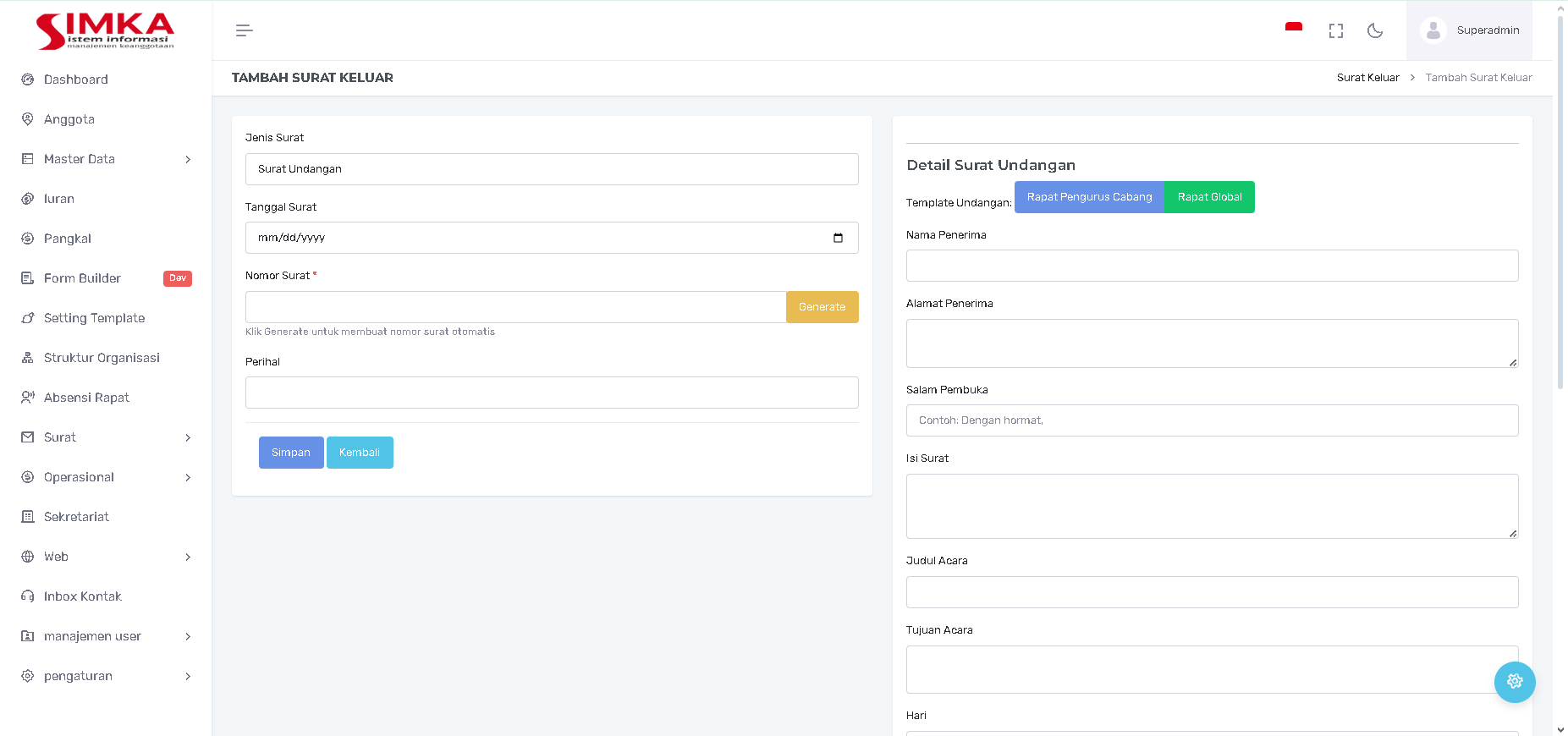Go to Absensi Rapat page
1568x736 pixels.
[x=86, y=398]
